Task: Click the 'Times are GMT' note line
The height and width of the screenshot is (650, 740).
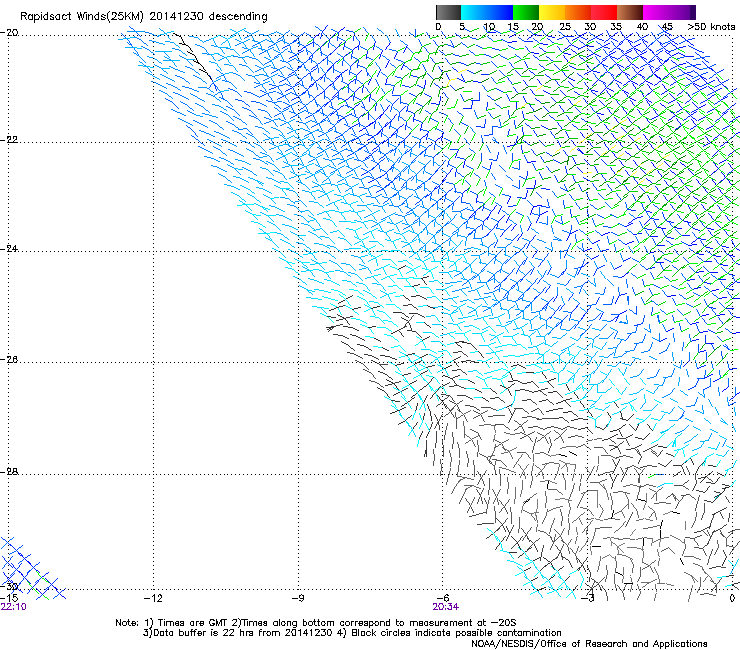Action: click(316, 623)
